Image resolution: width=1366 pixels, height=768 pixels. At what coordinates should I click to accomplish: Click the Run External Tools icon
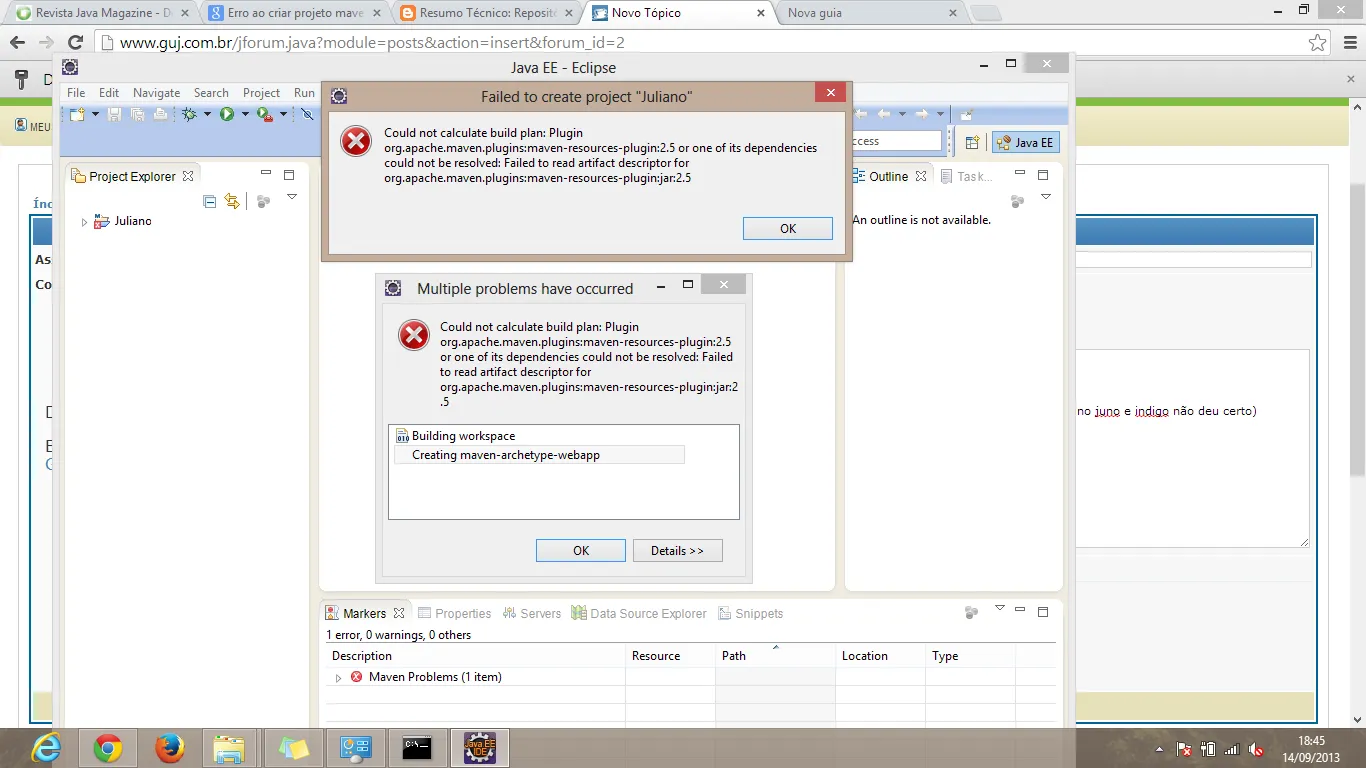[265, 115]
